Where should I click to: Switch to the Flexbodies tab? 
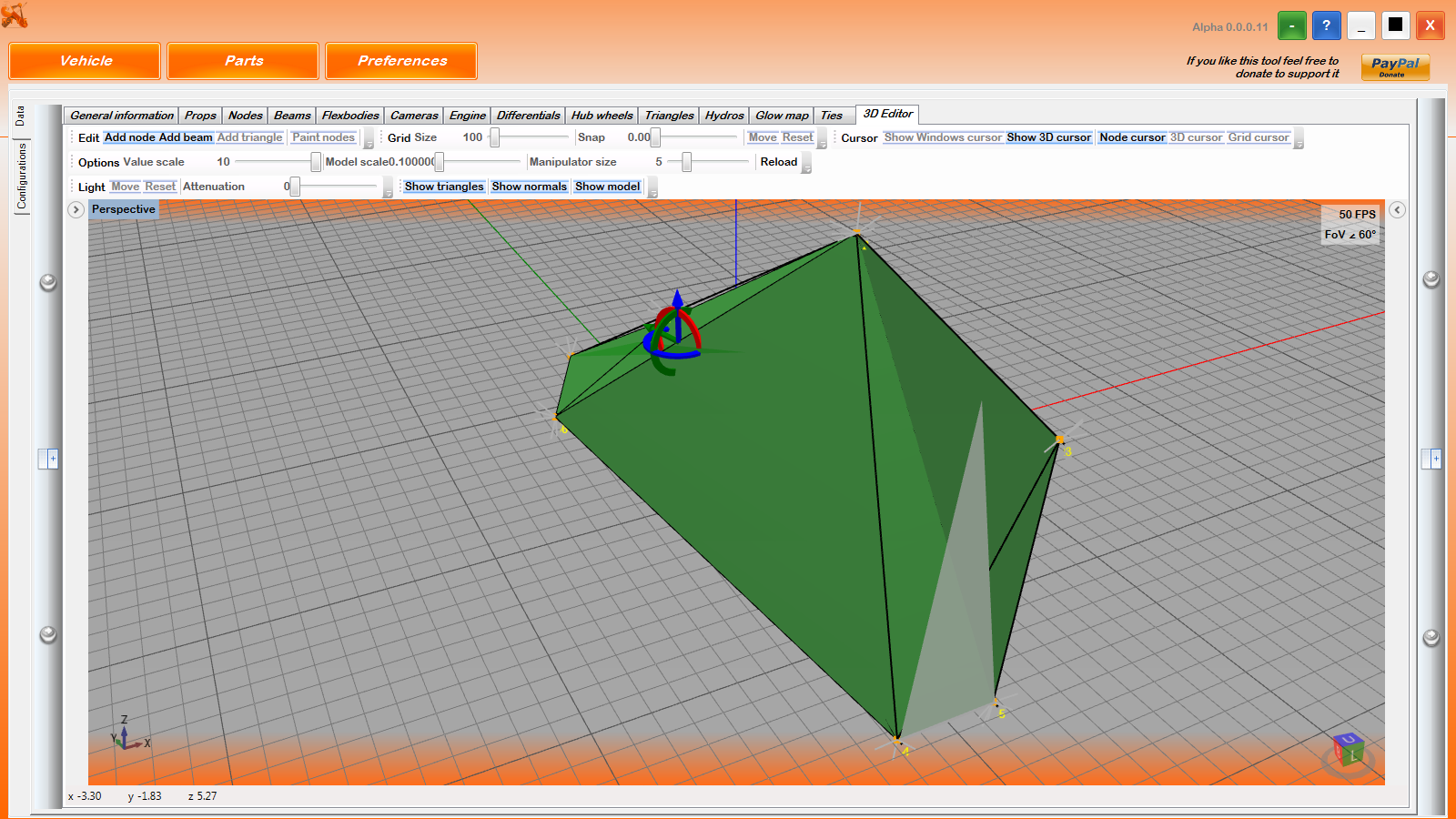(350, 116)
